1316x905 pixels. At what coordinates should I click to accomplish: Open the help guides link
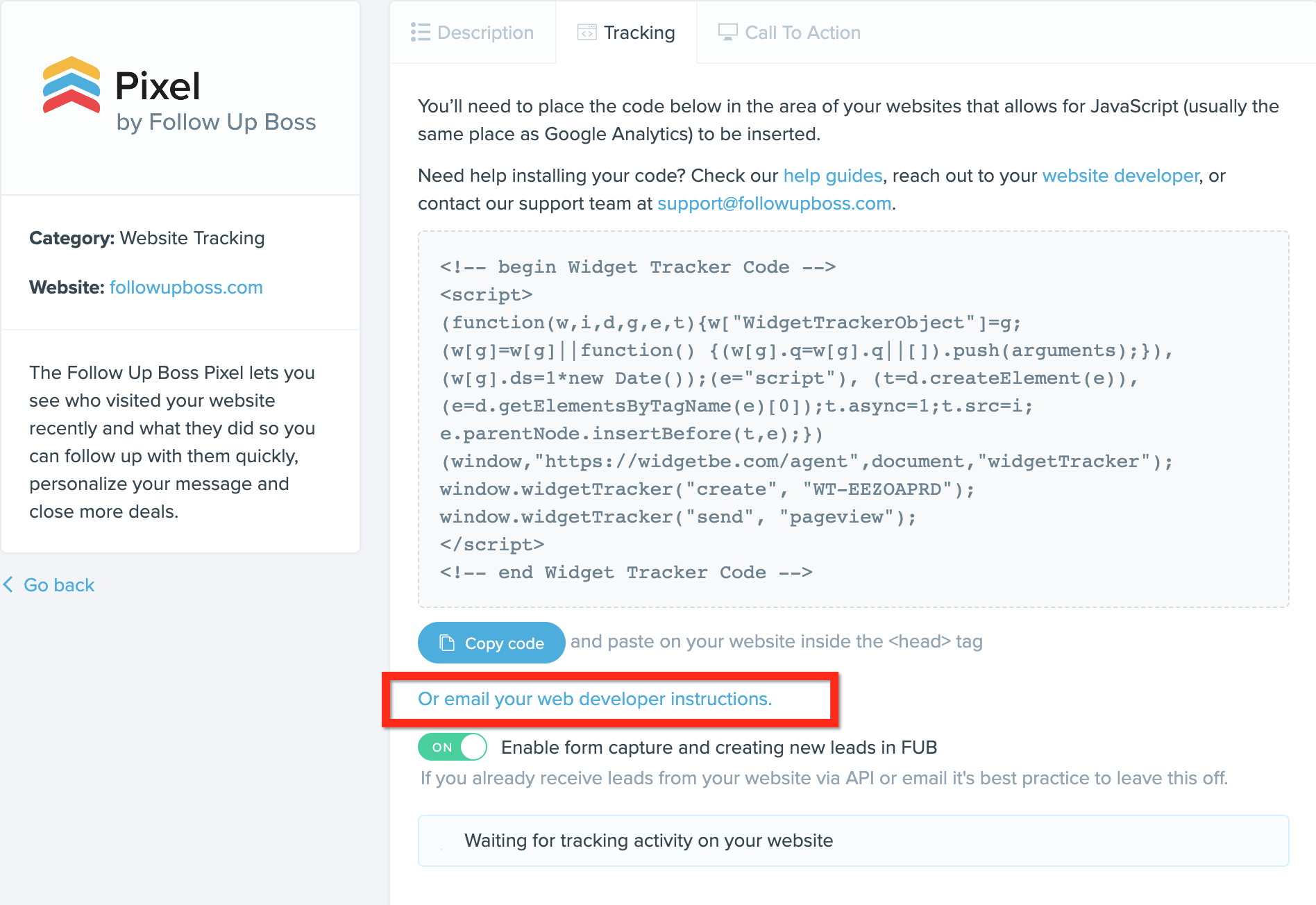tap(833, 176)
